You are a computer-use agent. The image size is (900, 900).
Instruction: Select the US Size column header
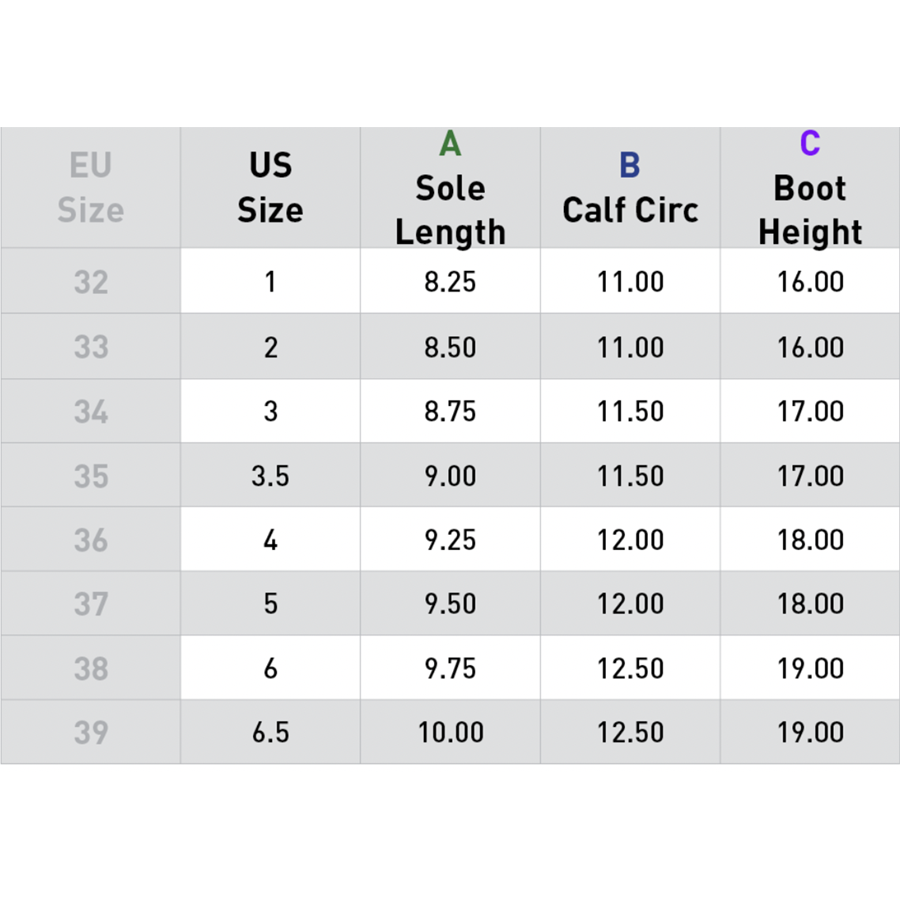[x=270, y=188]
